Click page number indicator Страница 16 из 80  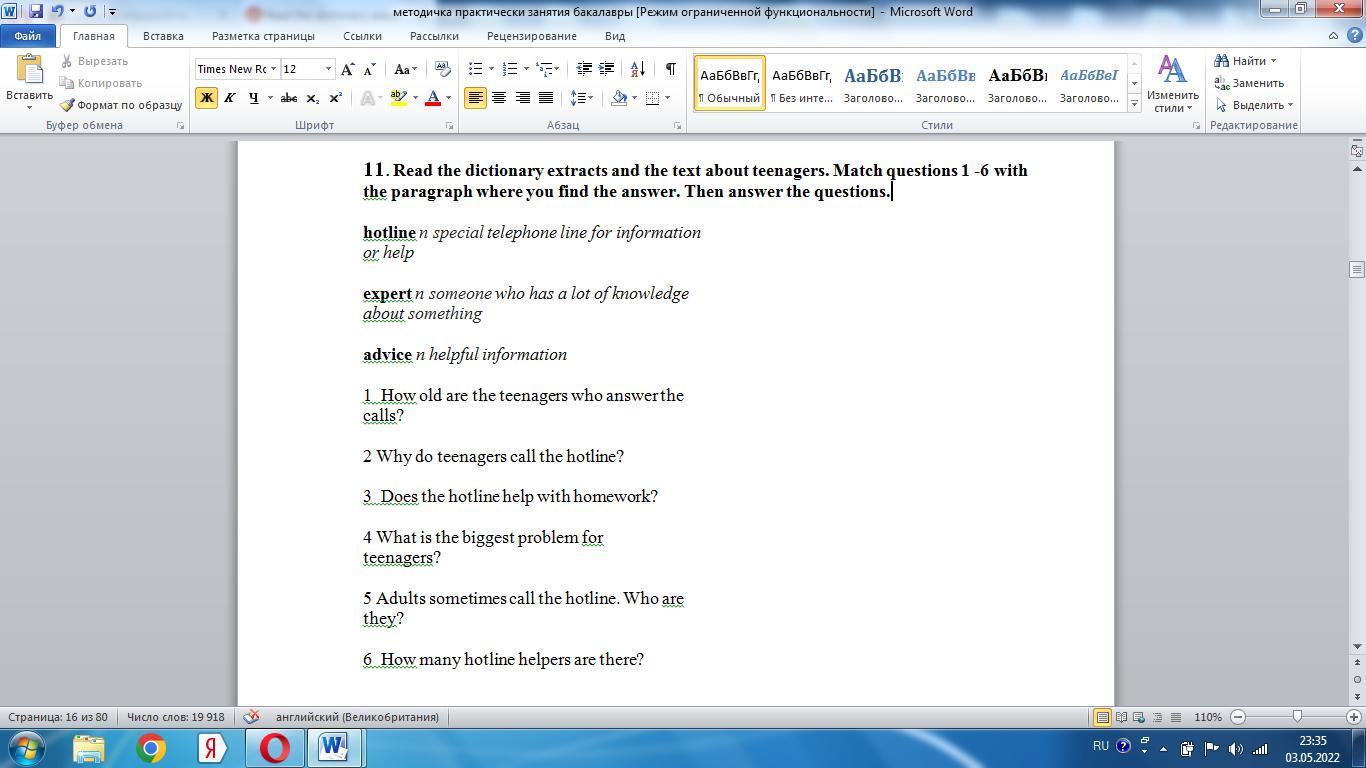pos(58,717)
